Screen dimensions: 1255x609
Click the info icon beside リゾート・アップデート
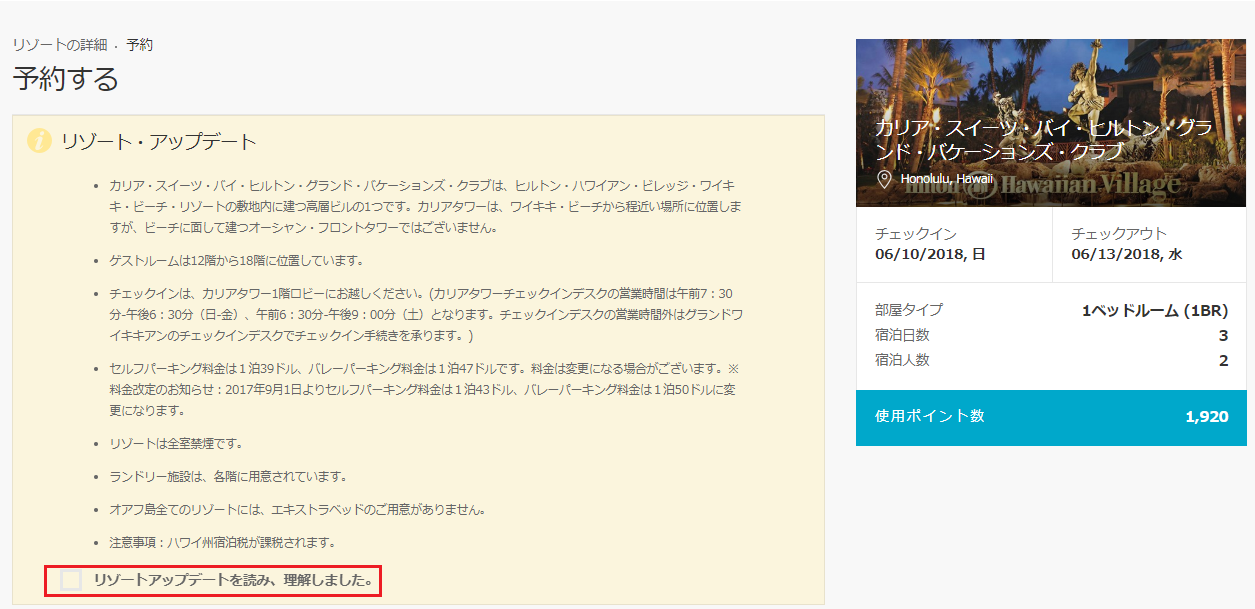(39, 141)
